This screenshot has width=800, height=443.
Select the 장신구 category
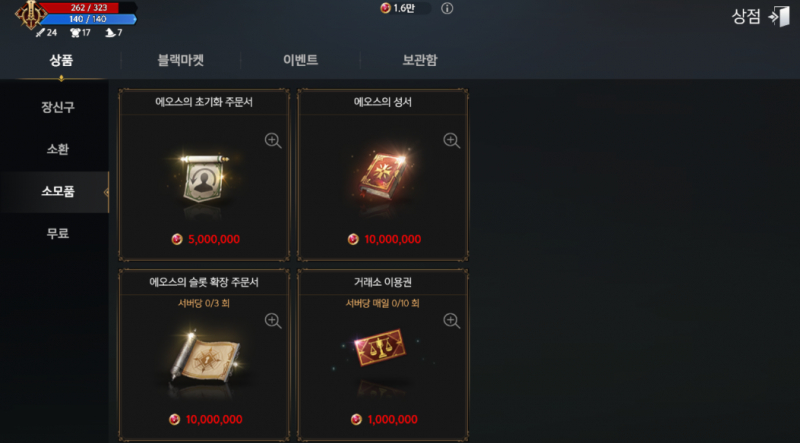(x=58, y=107)
